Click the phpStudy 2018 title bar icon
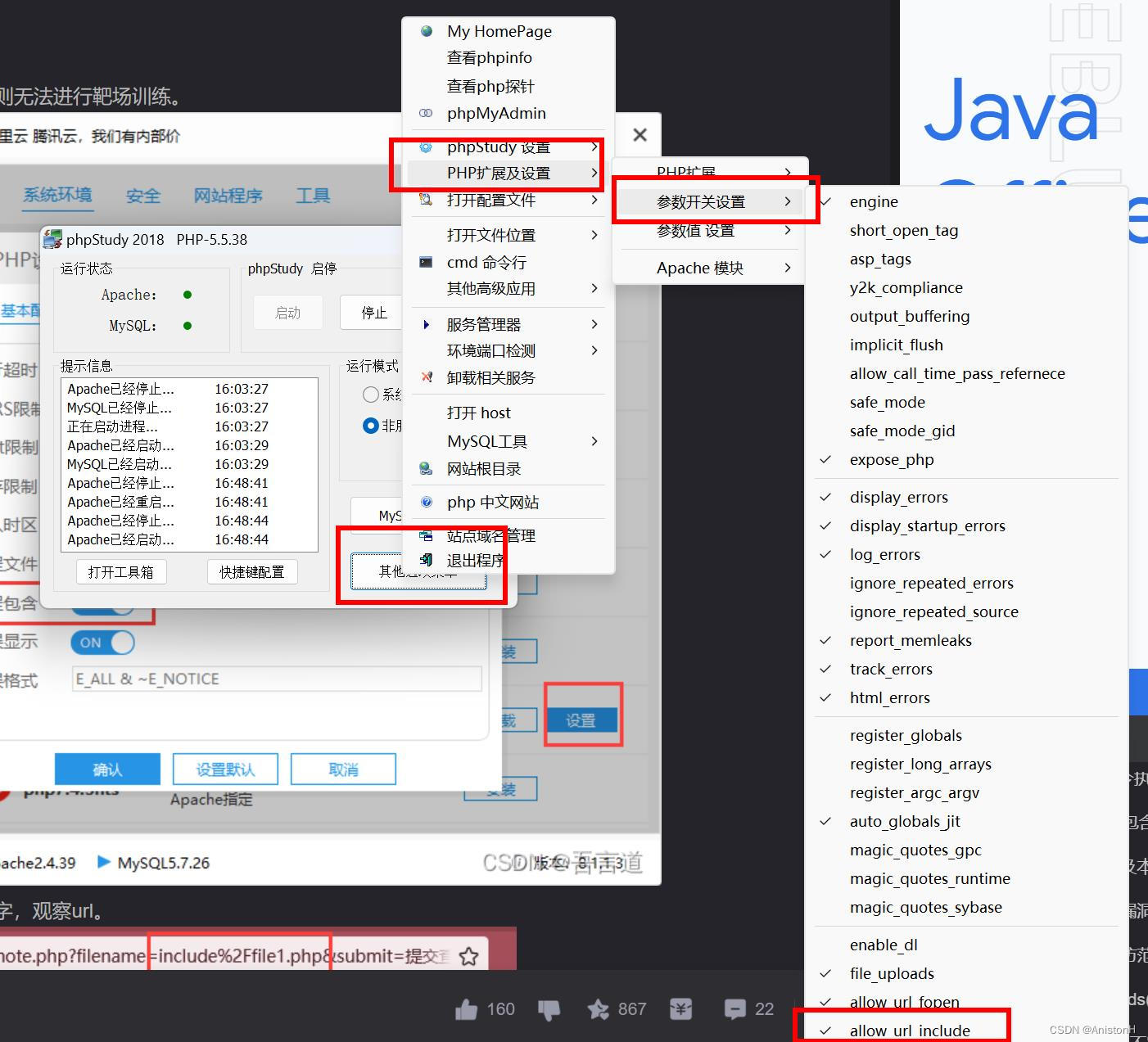Viewport: 1148px width, 1042px height. click(53, 238)
